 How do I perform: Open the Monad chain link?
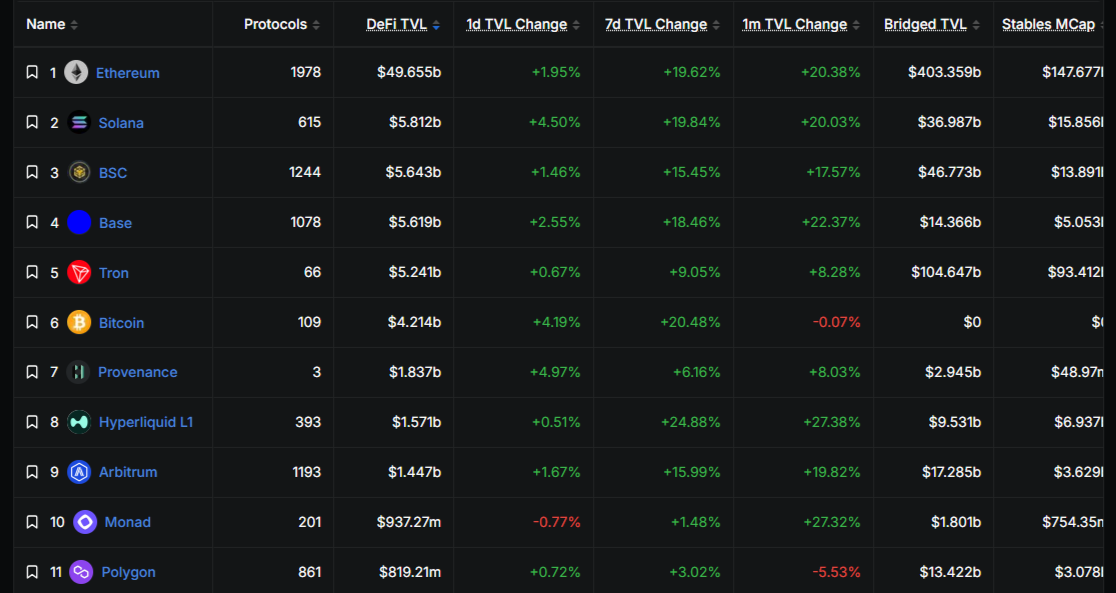pyautogui.click(x=127, y=522)
